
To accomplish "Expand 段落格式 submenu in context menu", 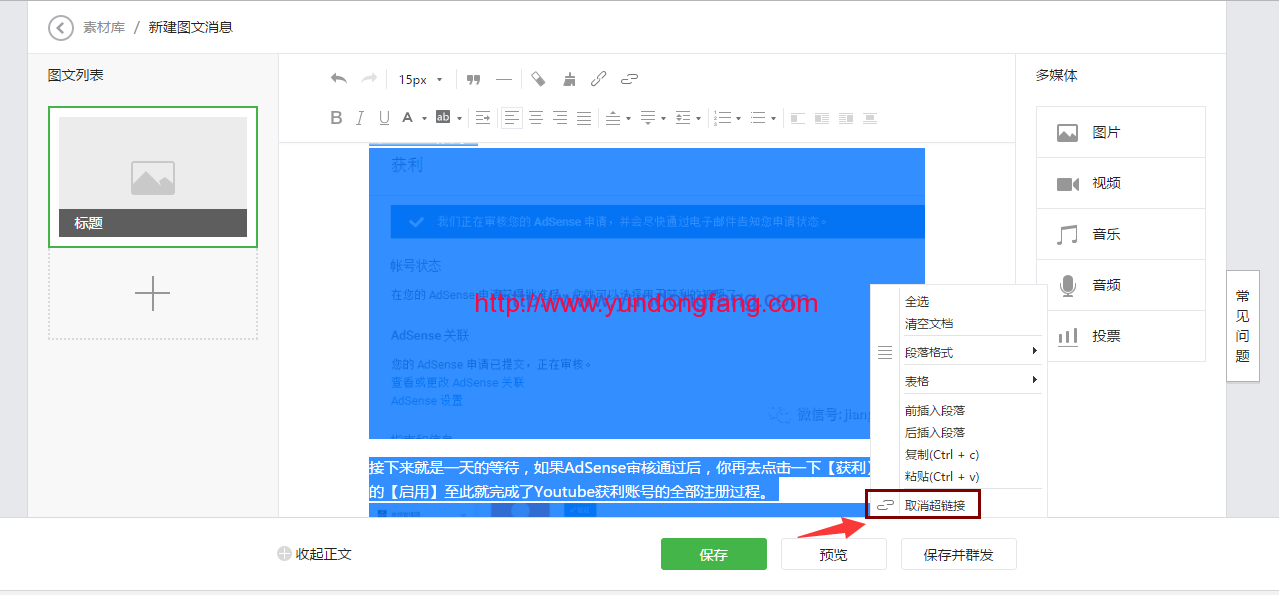I will [958, 352].
